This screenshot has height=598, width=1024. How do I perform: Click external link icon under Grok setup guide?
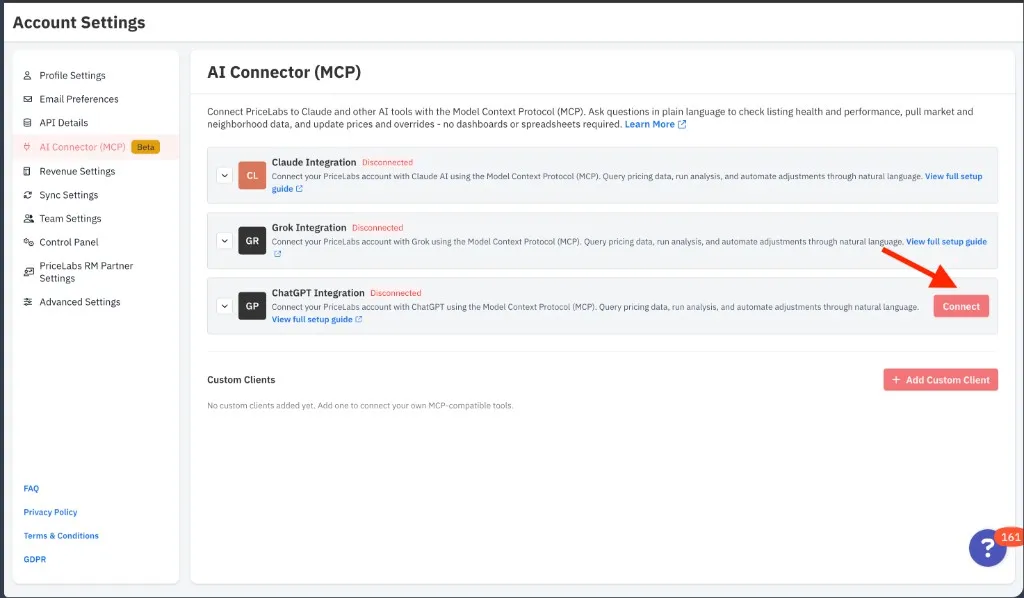point(278,254)
